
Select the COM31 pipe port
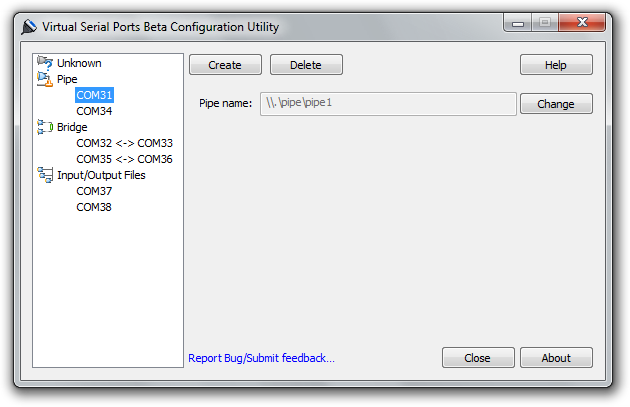pos(94,95)
